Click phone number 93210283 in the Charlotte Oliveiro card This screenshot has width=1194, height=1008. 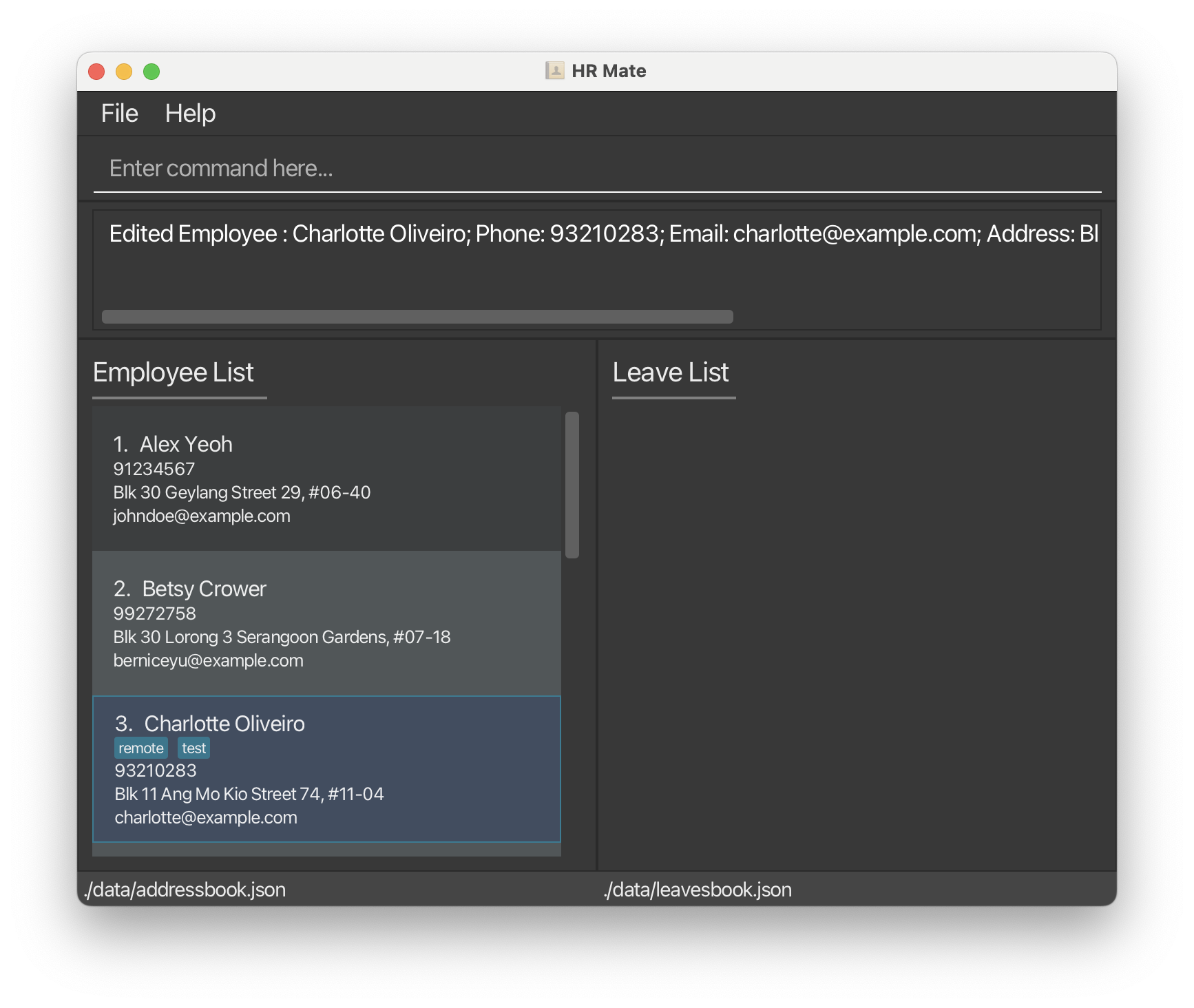pyautogui.click(x=156, y=770)
